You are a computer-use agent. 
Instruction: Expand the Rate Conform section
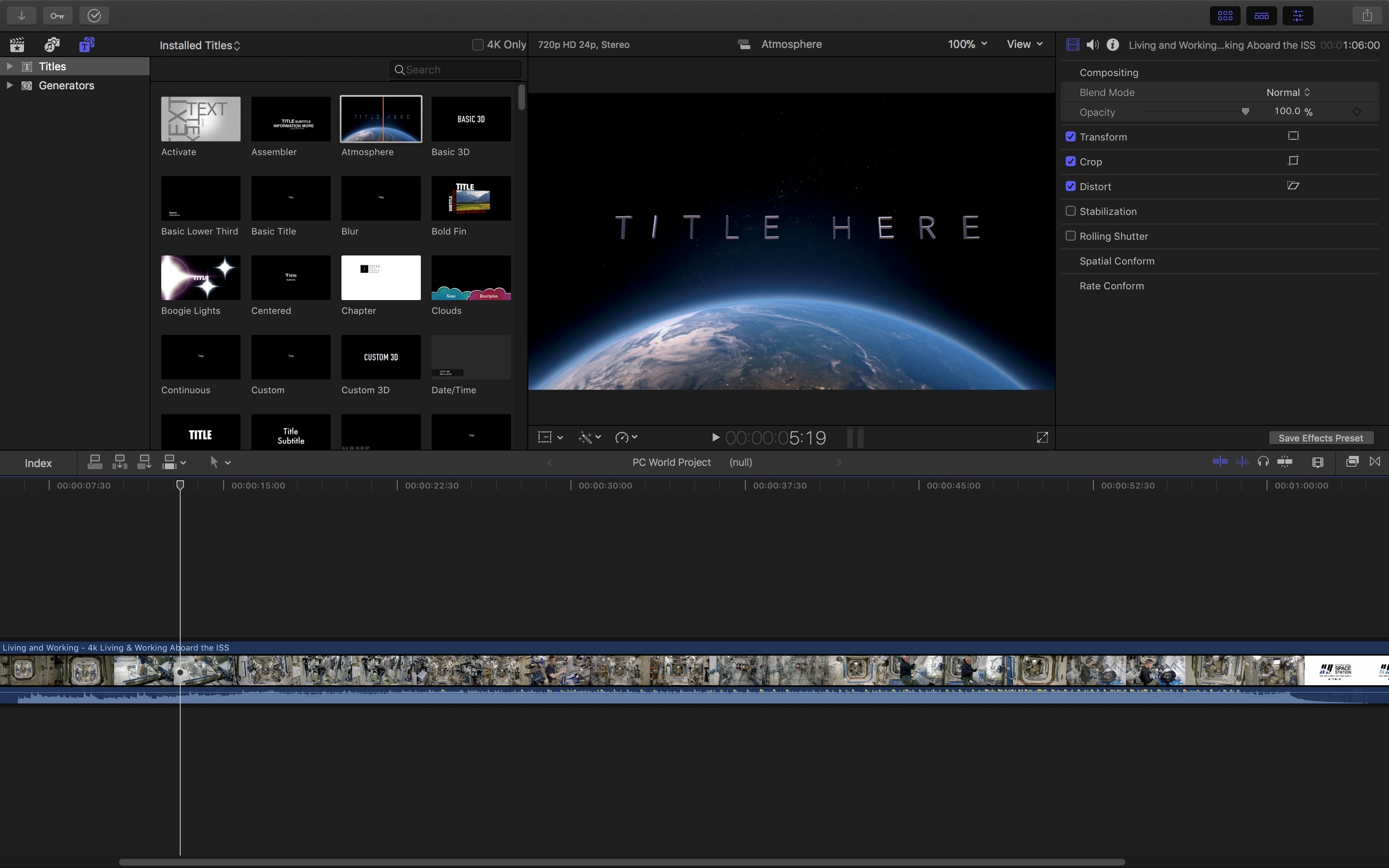coord(1111,286)
